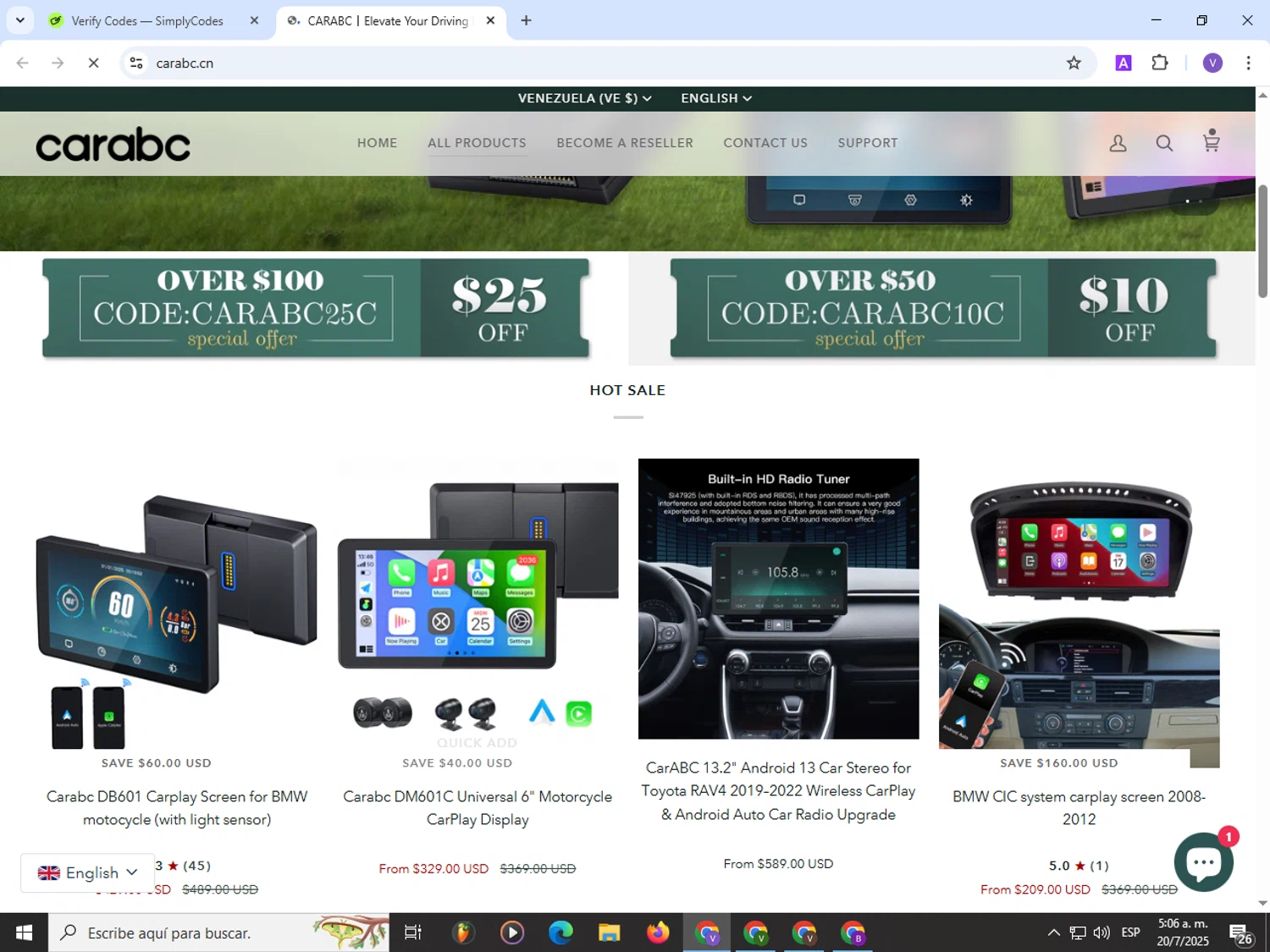
Task: Click the QUICK ADD button on DM601C
Action: coord(477,743)
